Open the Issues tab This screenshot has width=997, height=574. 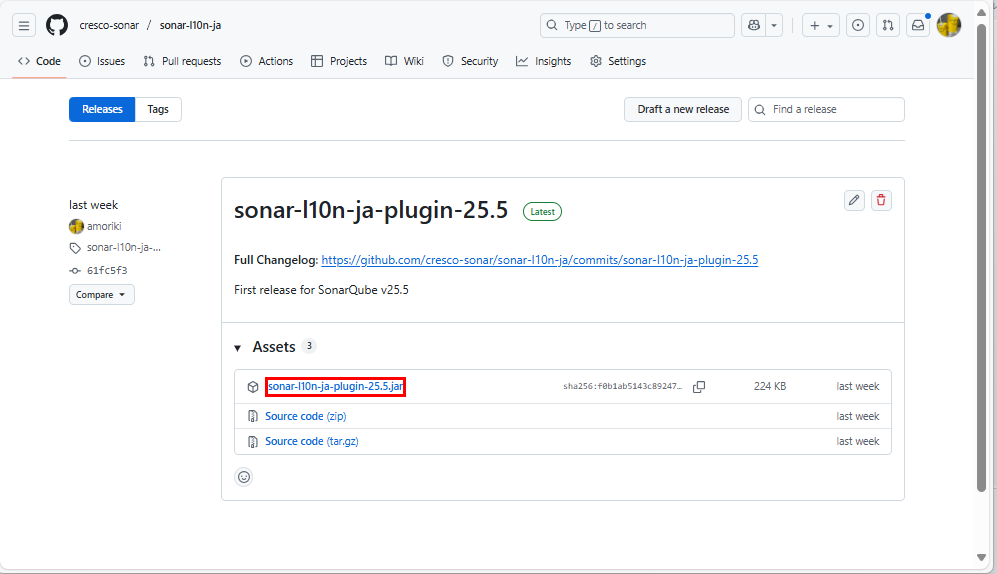coord(102,61)
